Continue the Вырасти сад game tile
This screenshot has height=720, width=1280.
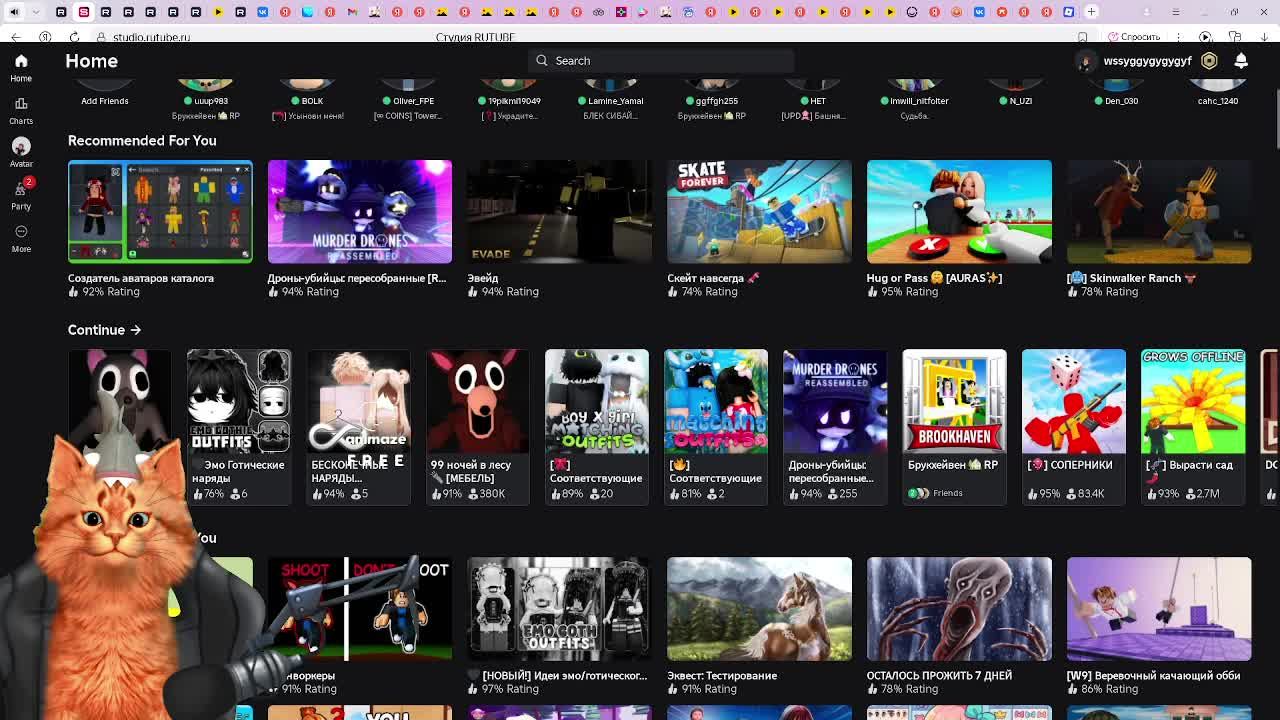point(1193,426)
